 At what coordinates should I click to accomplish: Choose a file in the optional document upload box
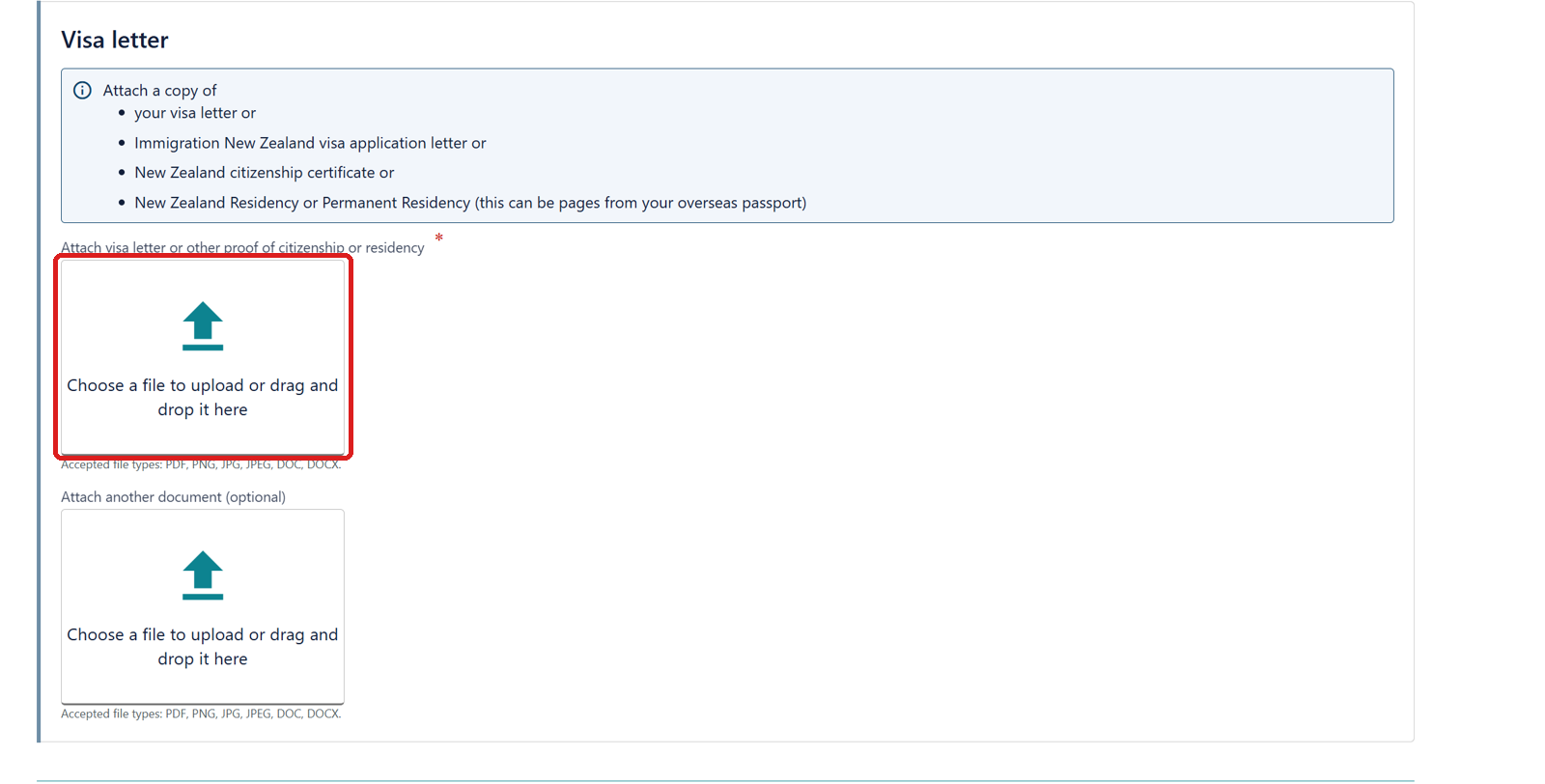tap(203, 606)
